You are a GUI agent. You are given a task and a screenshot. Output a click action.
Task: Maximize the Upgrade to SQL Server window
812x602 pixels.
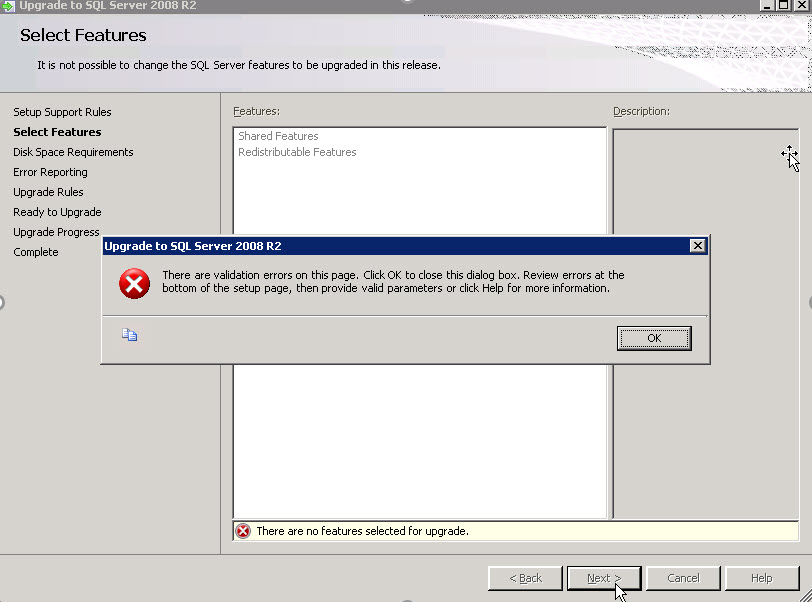[784, 5]
